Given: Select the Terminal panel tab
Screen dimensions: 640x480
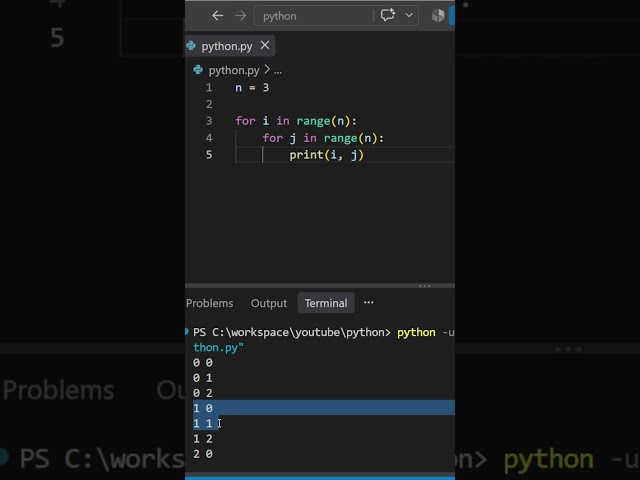Looking at the screenshot, I should pos(326,303).
